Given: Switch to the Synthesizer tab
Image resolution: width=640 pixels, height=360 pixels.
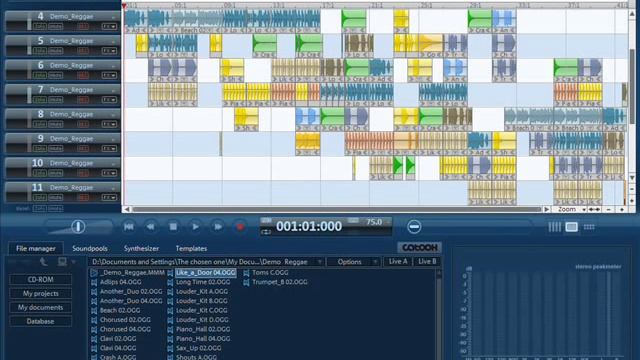Looking at the screenshot, I should click(x=141, y=248).
